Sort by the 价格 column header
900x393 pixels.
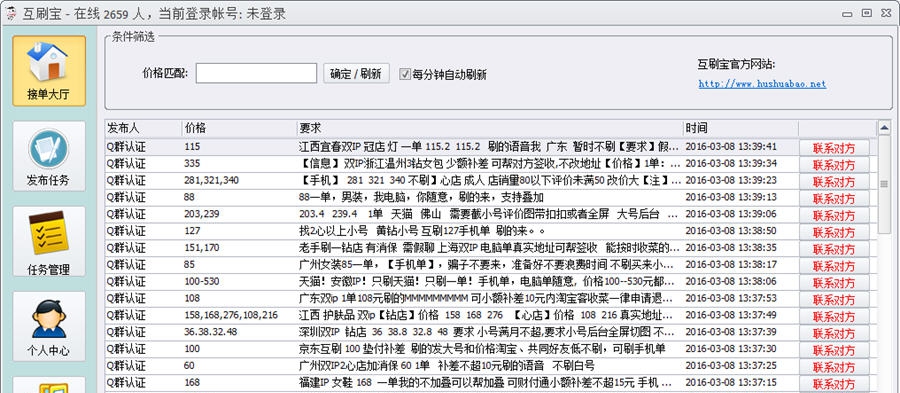239,128
